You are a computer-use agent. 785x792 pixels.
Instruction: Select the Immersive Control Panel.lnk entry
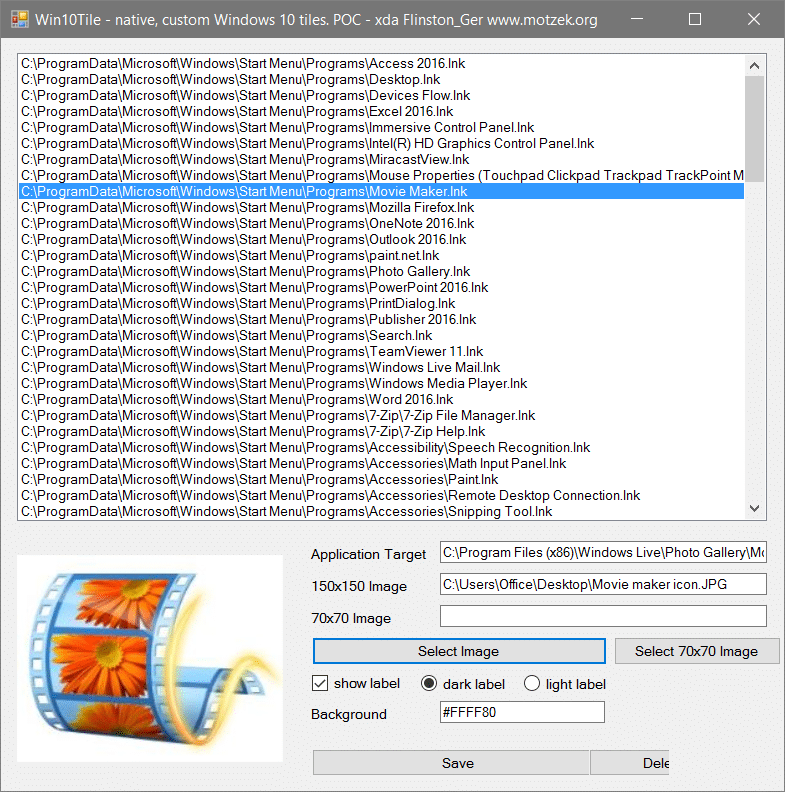381,127
